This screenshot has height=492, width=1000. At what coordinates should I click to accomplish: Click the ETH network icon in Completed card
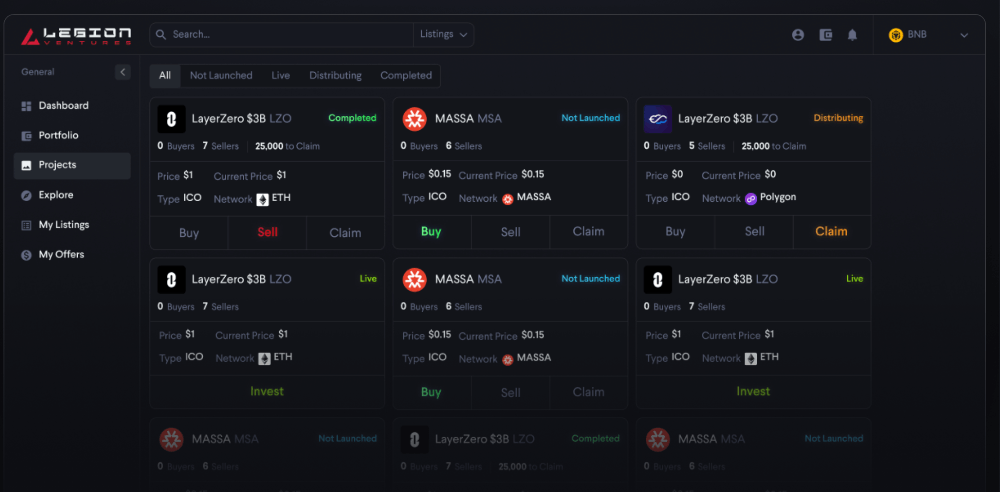click(x=263, y=199)
